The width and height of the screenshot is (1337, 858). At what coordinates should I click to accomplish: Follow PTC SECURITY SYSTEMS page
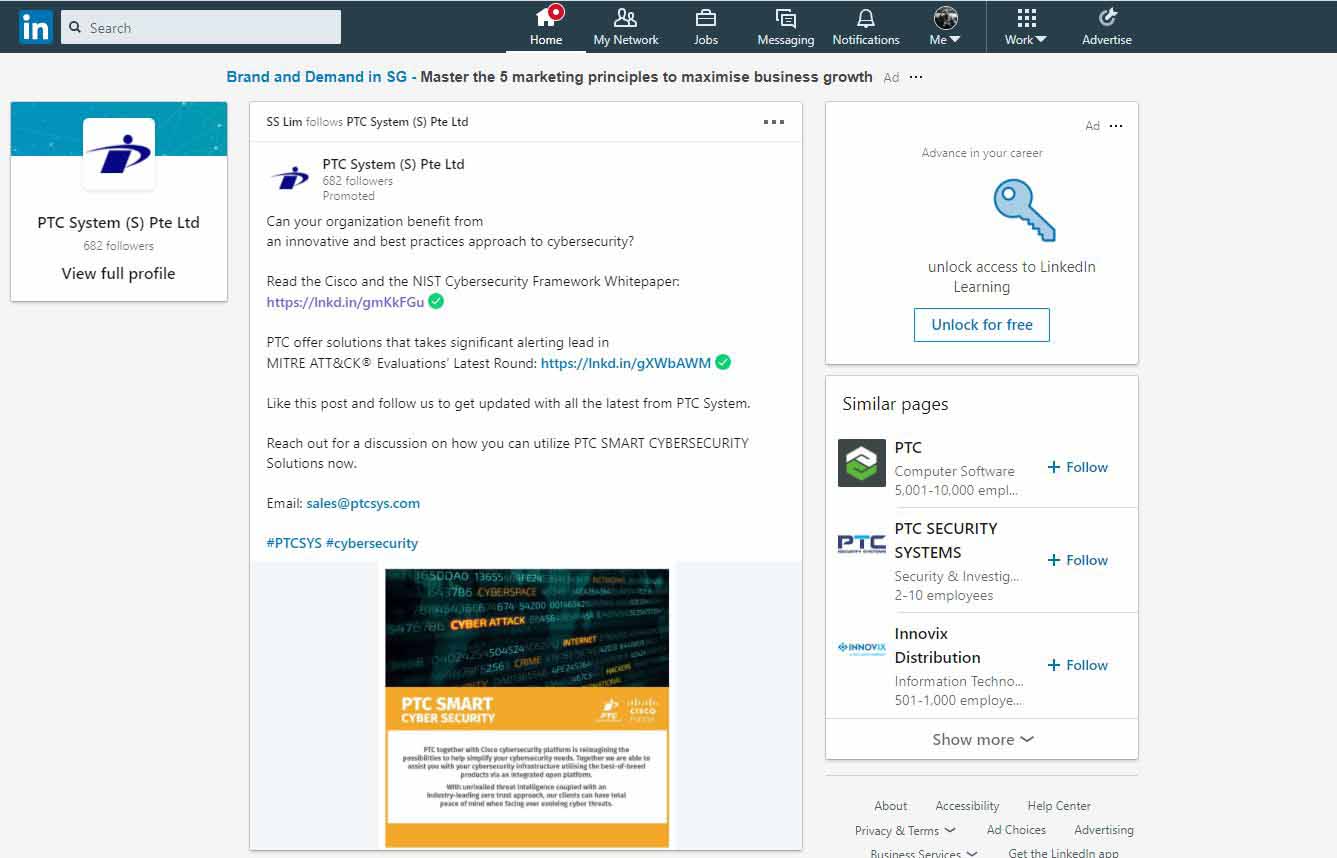1077,560
